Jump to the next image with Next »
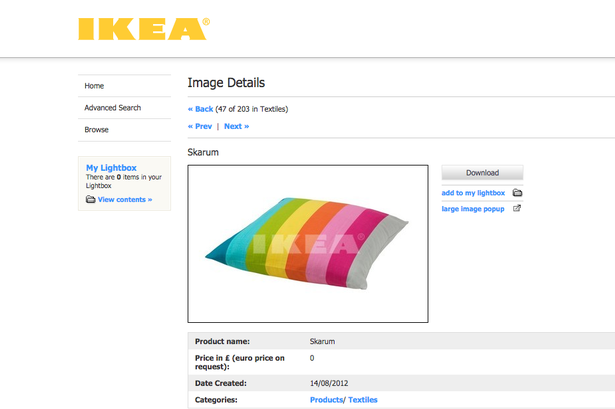The image size is (615, 409). click(236, 127)
